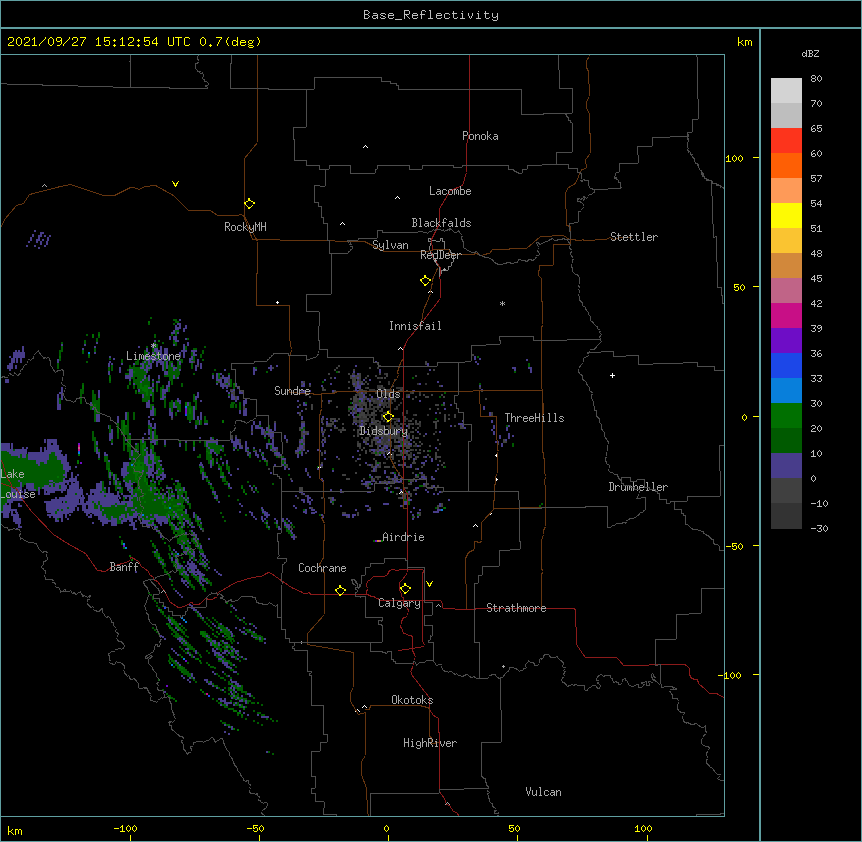Click the Cochrane town label
This screenshot has height=842, width=862.
coord(322,568)
